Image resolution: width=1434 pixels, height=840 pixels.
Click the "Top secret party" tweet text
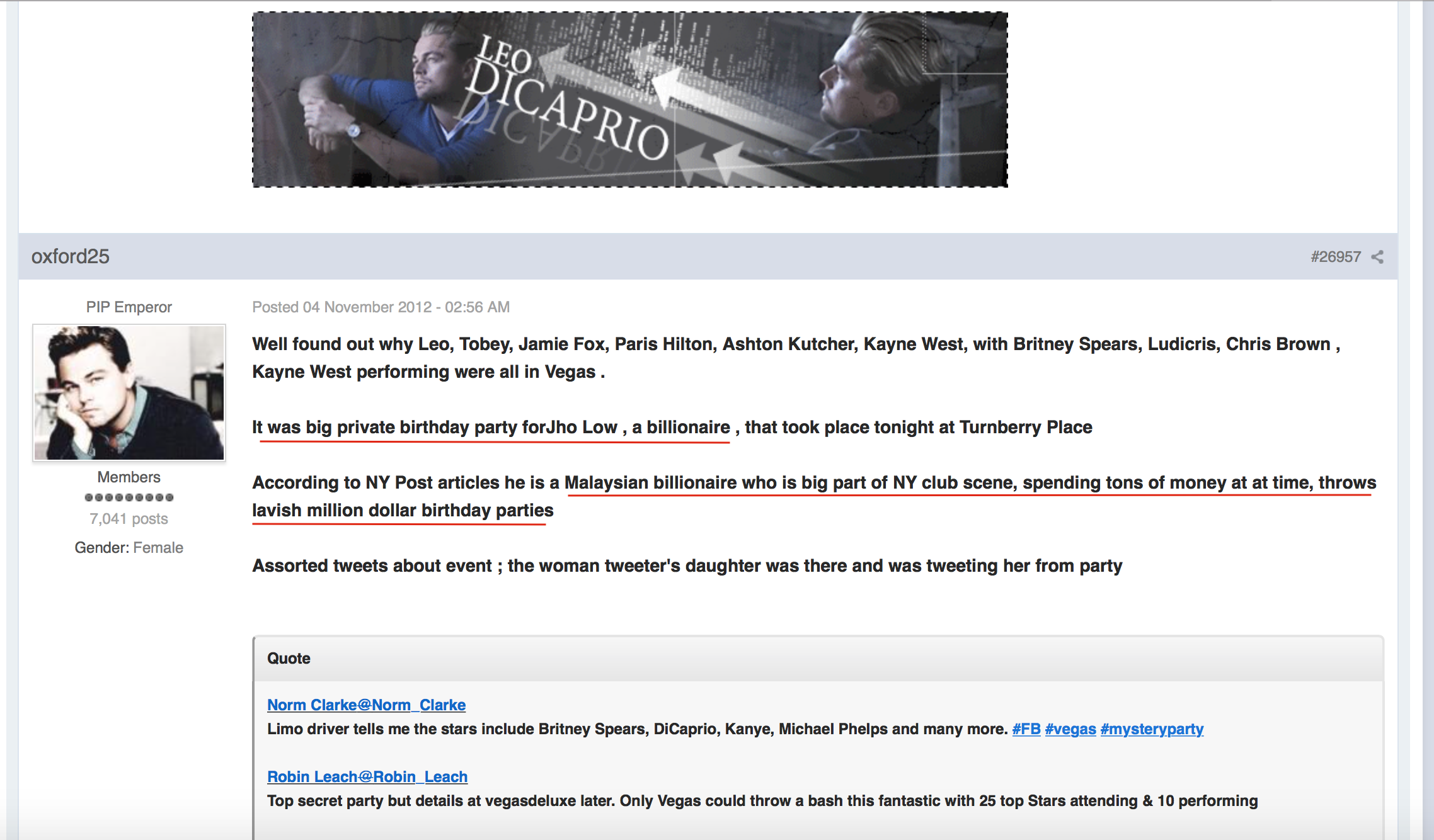tap(762, 800)
